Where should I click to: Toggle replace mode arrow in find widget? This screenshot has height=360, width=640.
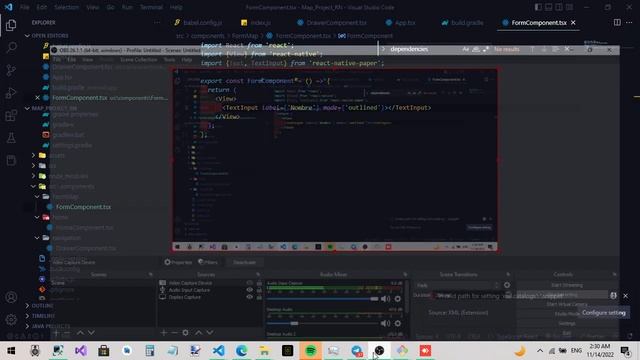(x=383, y=49)
